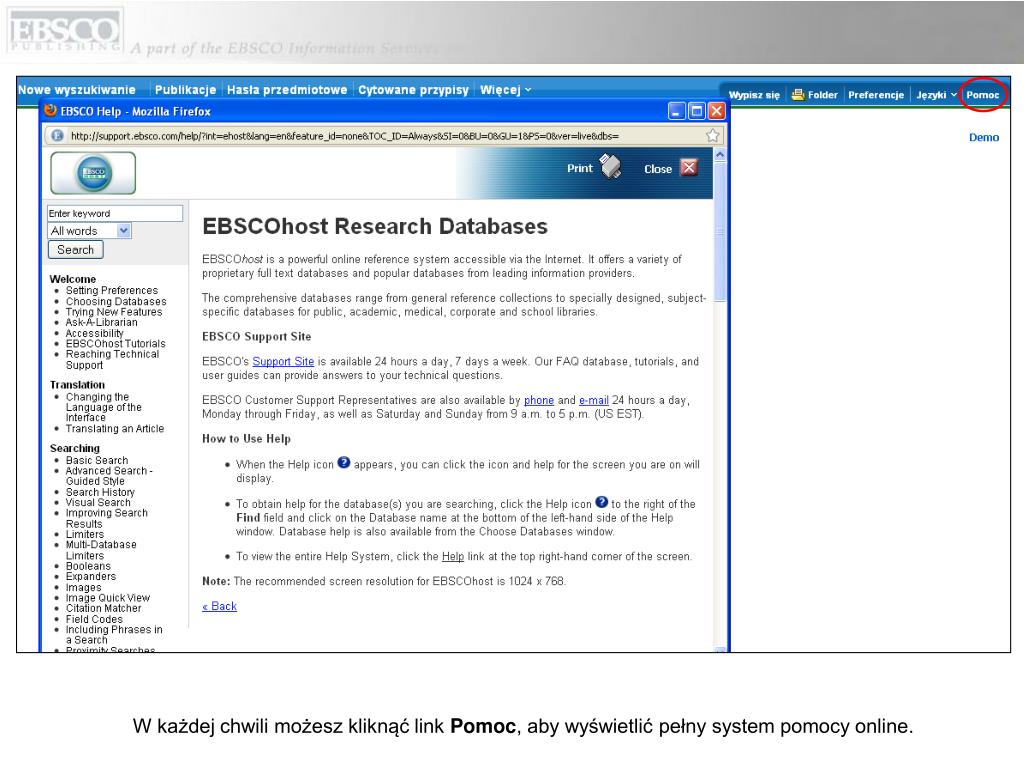Click the site identity icon in address bar
Image resolution: width=1024 pixels, height=768 pixels.
point(57,136)
